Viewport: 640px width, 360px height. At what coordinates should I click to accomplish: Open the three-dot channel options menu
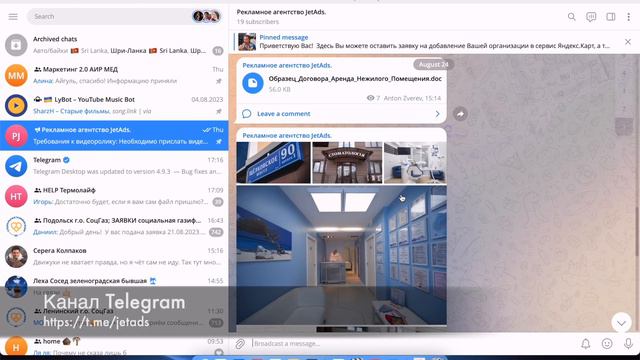[x=629, y=17]
